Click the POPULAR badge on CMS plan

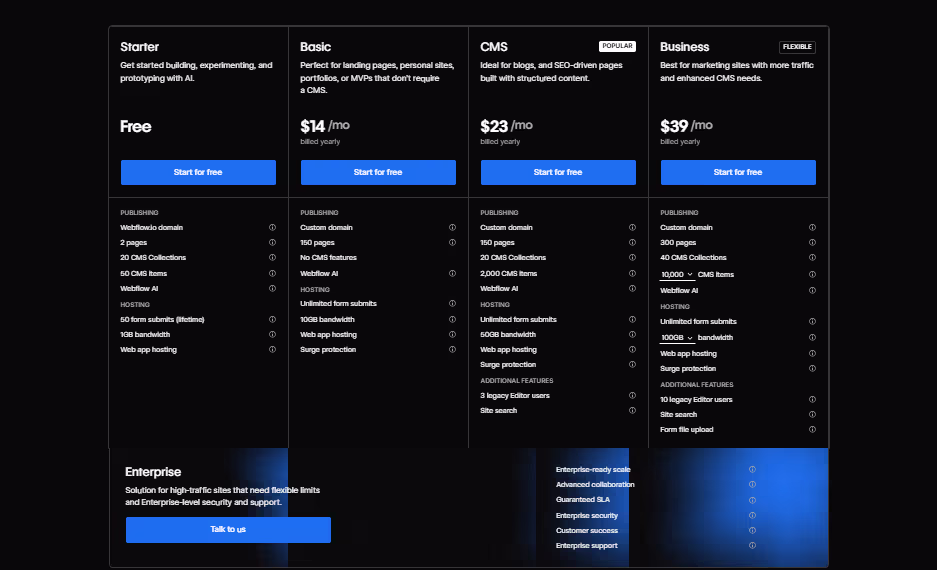[617, 46]
